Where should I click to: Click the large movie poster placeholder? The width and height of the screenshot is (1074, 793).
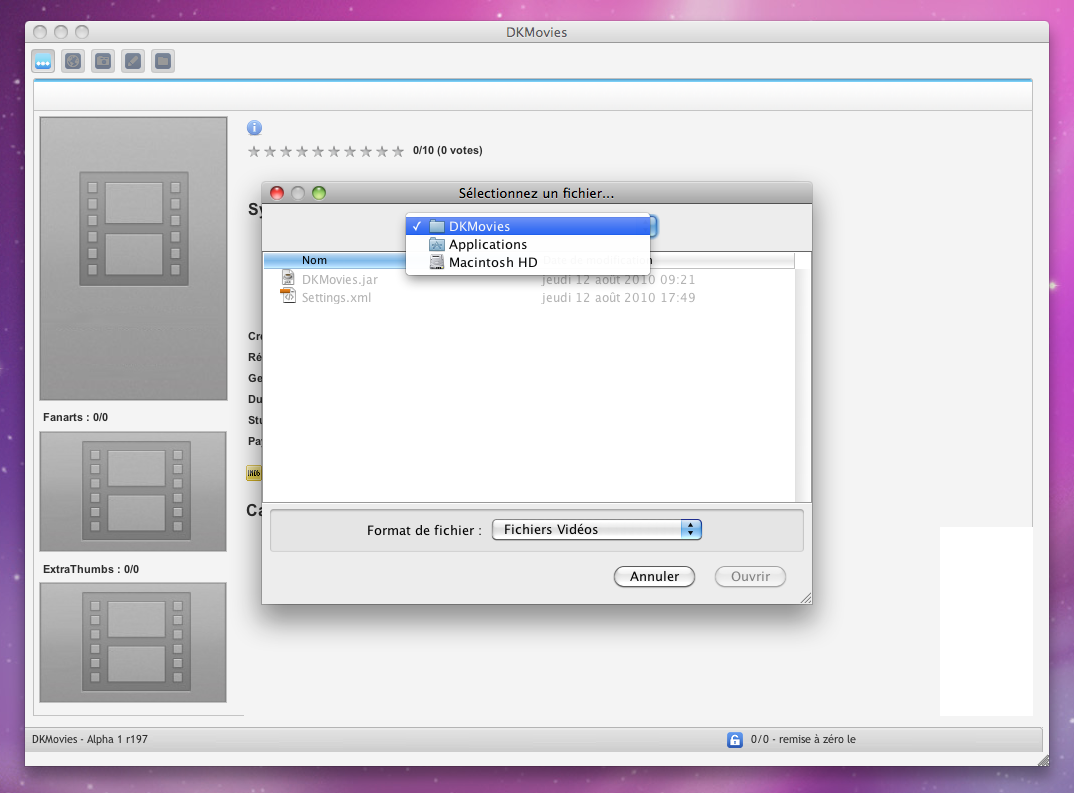pyautogui.click(x=134, y=258)
